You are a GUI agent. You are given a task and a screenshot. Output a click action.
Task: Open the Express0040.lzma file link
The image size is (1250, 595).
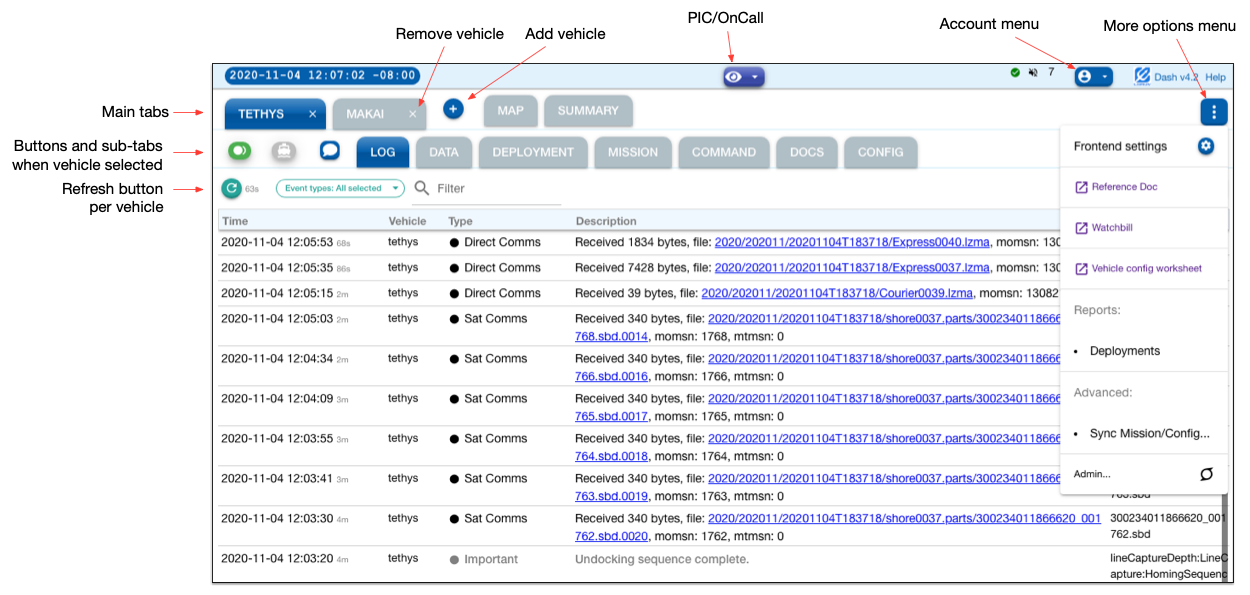pos(852,242)
